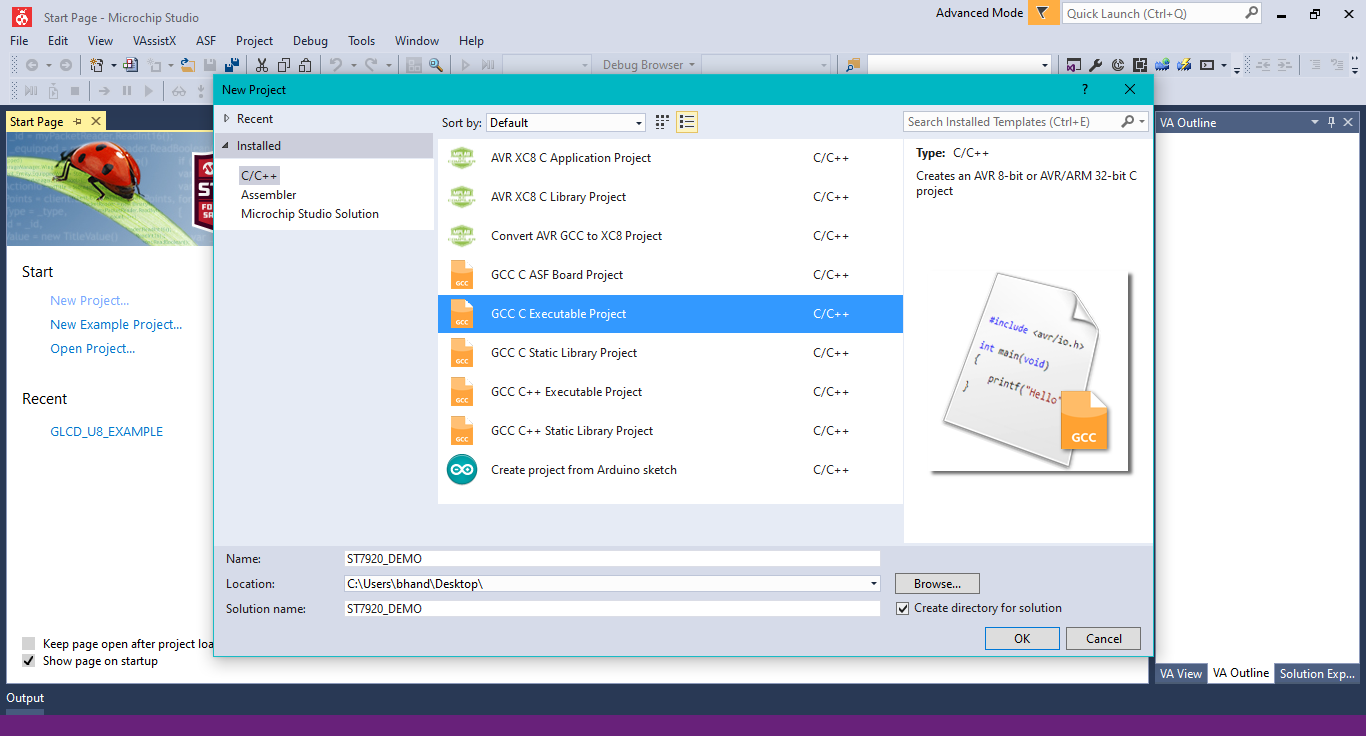This screenshot has height=736, width=1366.
Task: Open New Project toolbar button dropdown arrow
Action: click(x=113, y=65)
